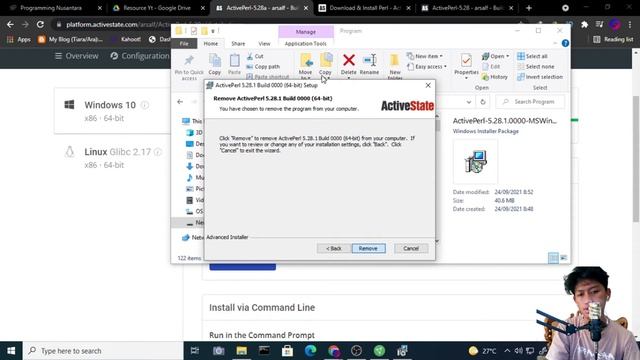This screenshot has height=360, width=640.
Task: Open File Explorer from taskbar
Action: 241,351
